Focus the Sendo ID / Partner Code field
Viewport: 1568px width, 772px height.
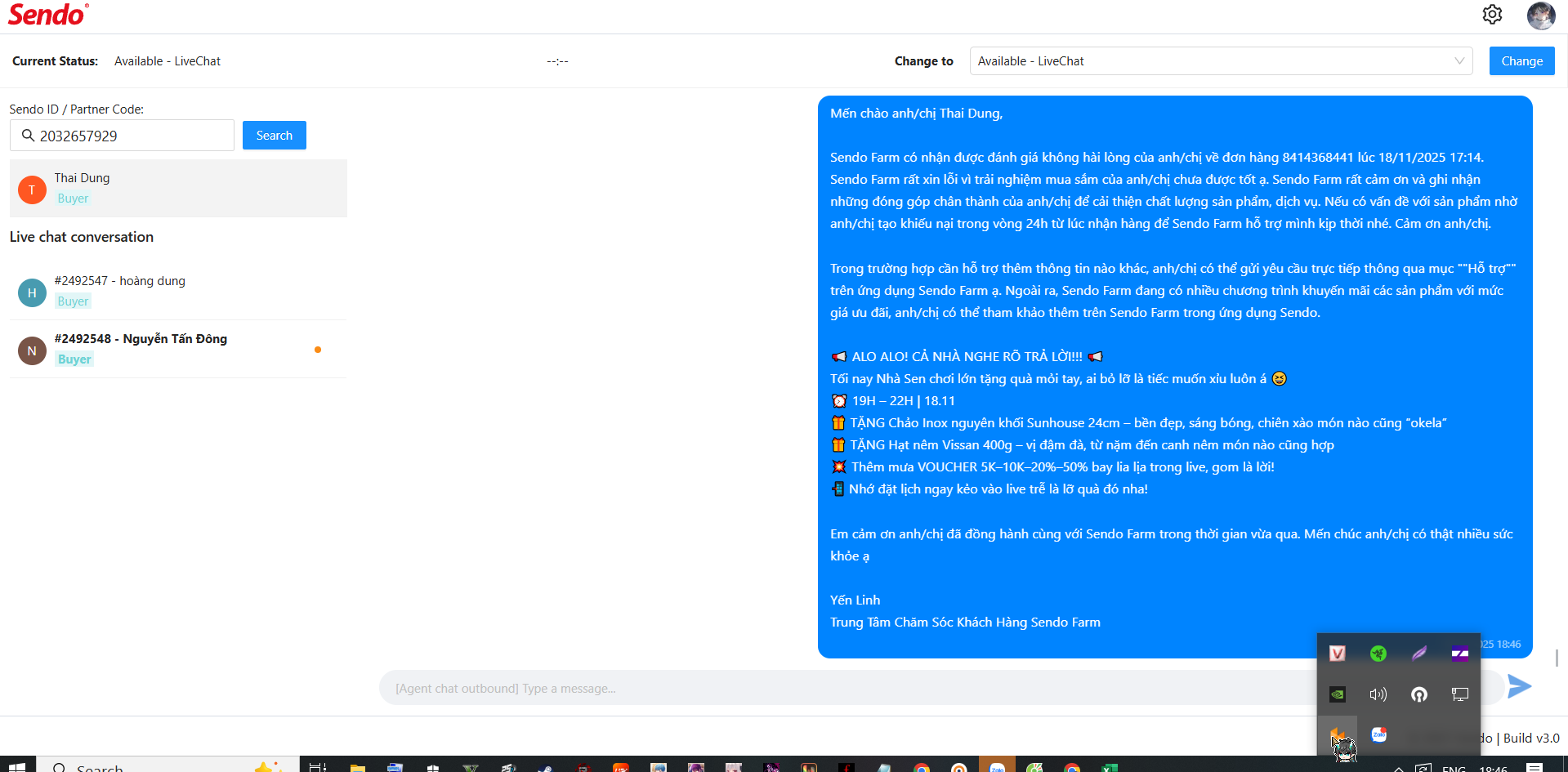coord(123,136)
